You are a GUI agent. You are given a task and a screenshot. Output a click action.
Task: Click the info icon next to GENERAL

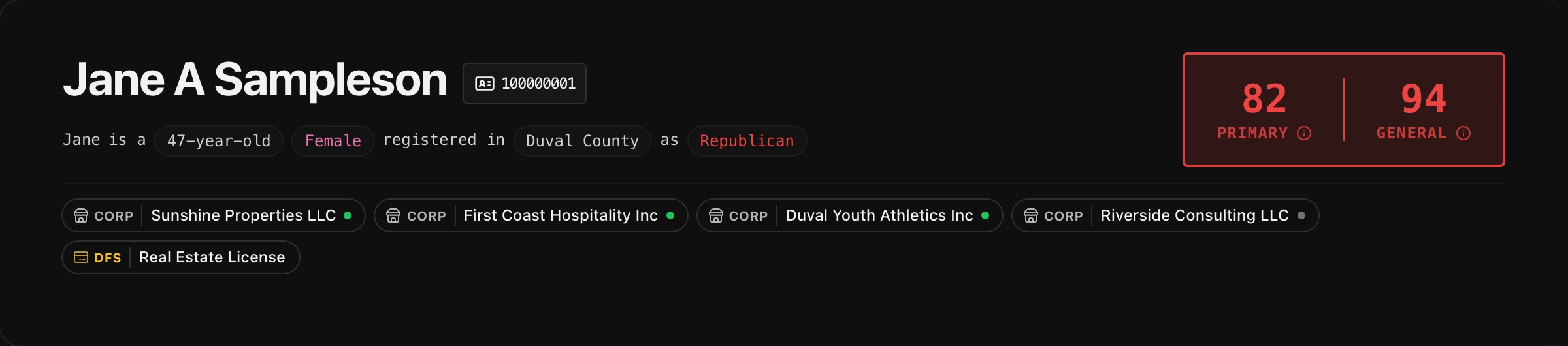pos(1463,134)
